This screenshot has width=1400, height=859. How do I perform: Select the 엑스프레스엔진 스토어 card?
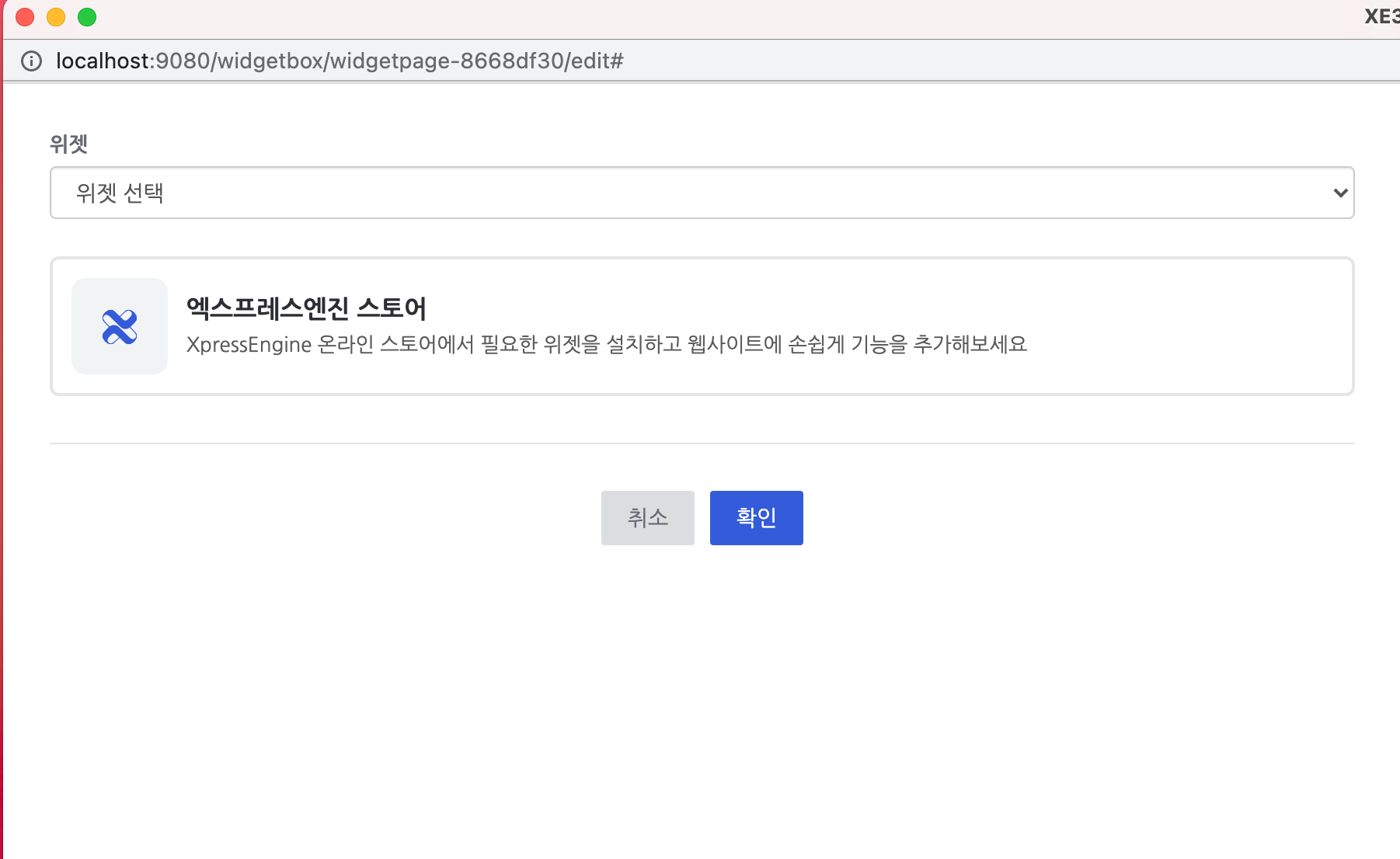(701, 325)
